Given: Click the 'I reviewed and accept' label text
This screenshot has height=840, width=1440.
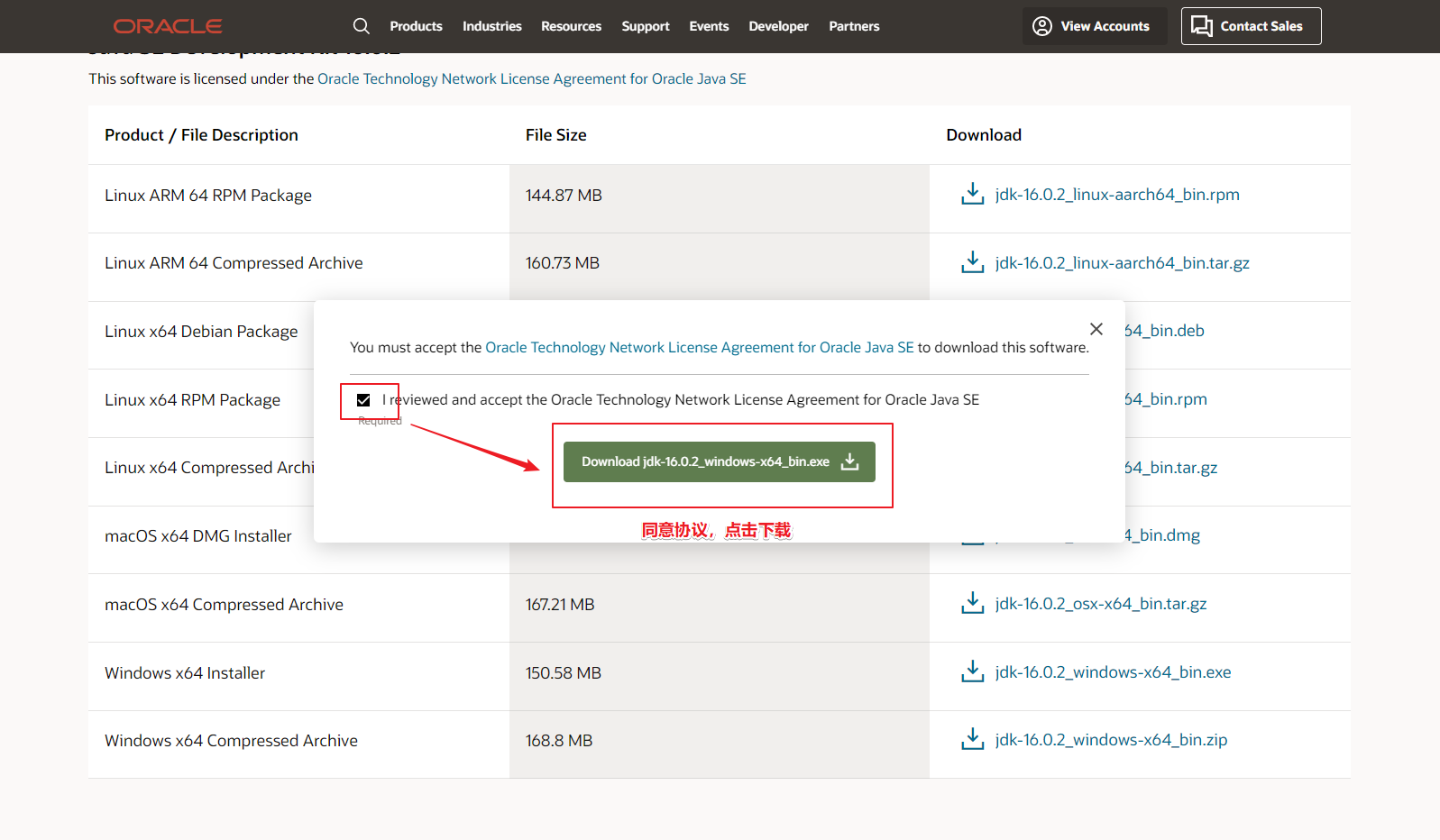Looking at the screenshot, I should pos(681,399).
